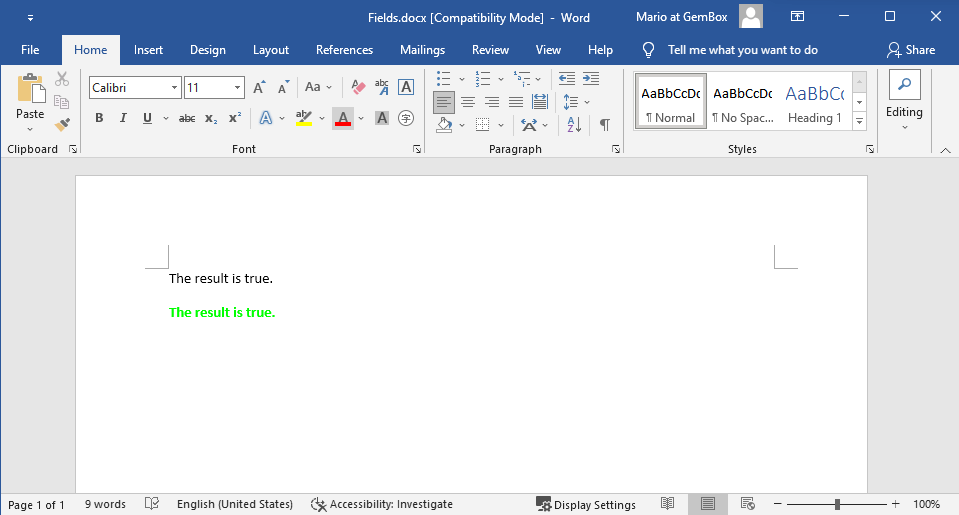Click the Format Painter brush icon
This screenshot has height=515, width=959.
click(62, 125)
